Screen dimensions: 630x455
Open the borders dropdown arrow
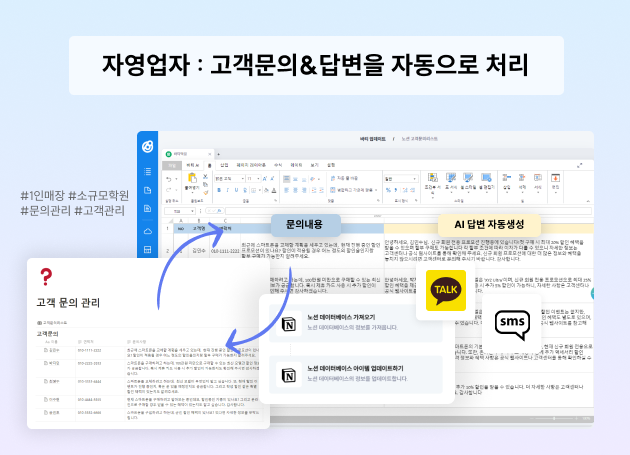(x=260, y=190)
